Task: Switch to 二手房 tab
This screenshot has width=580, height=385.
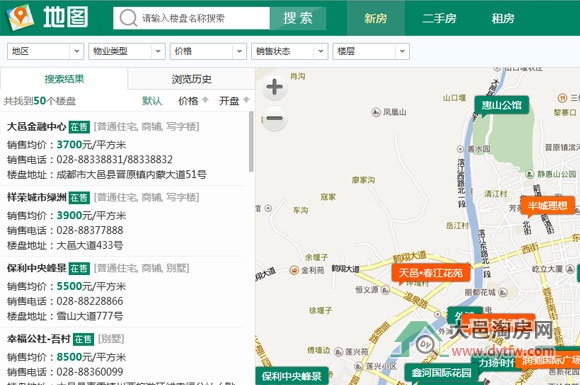Action: tap(439, 18)
